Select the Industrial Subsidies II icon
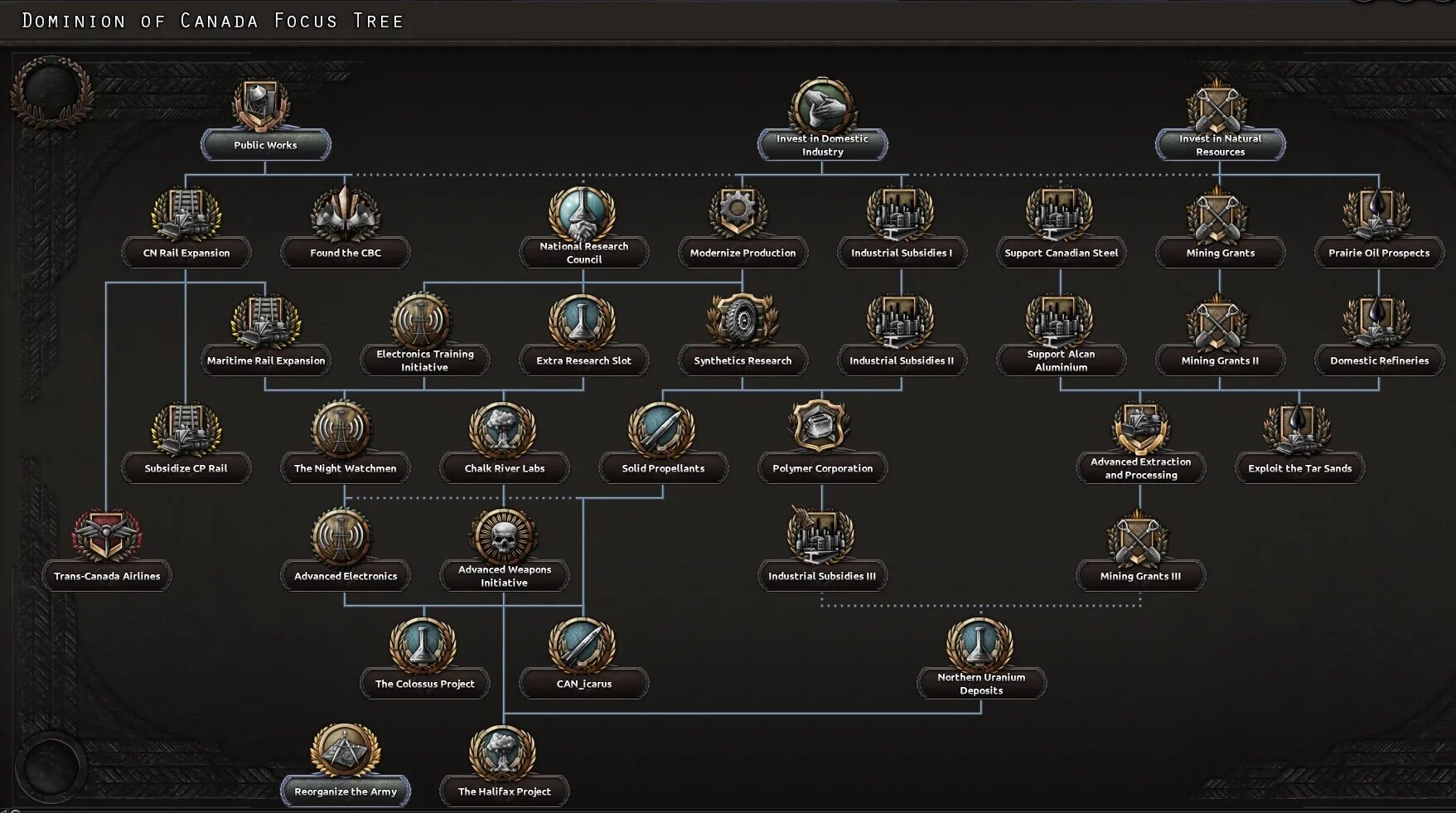 pyautogui.click(x=901, y=322)
